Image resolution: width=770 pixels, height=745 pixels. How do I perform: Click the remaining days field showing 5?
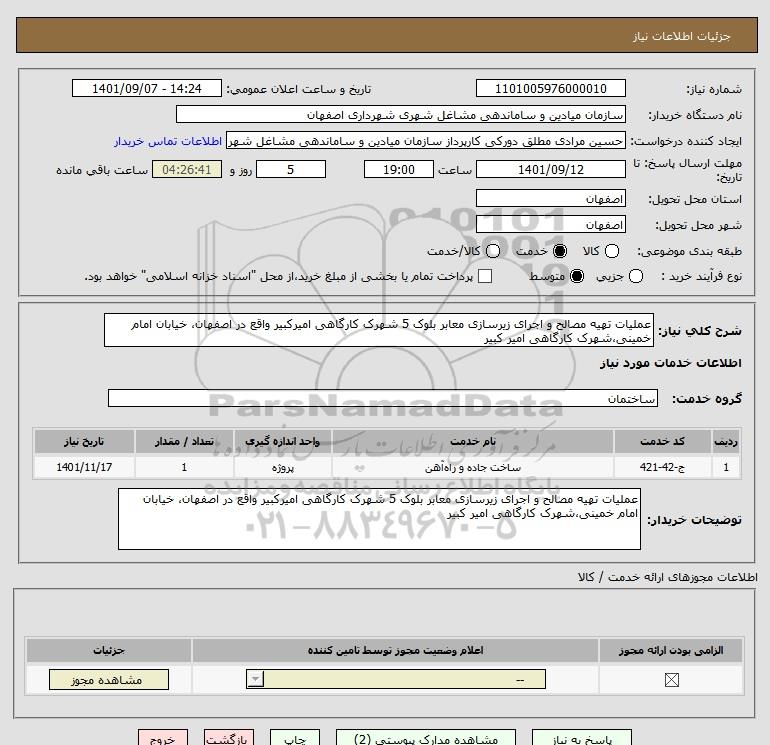(291, 169)
